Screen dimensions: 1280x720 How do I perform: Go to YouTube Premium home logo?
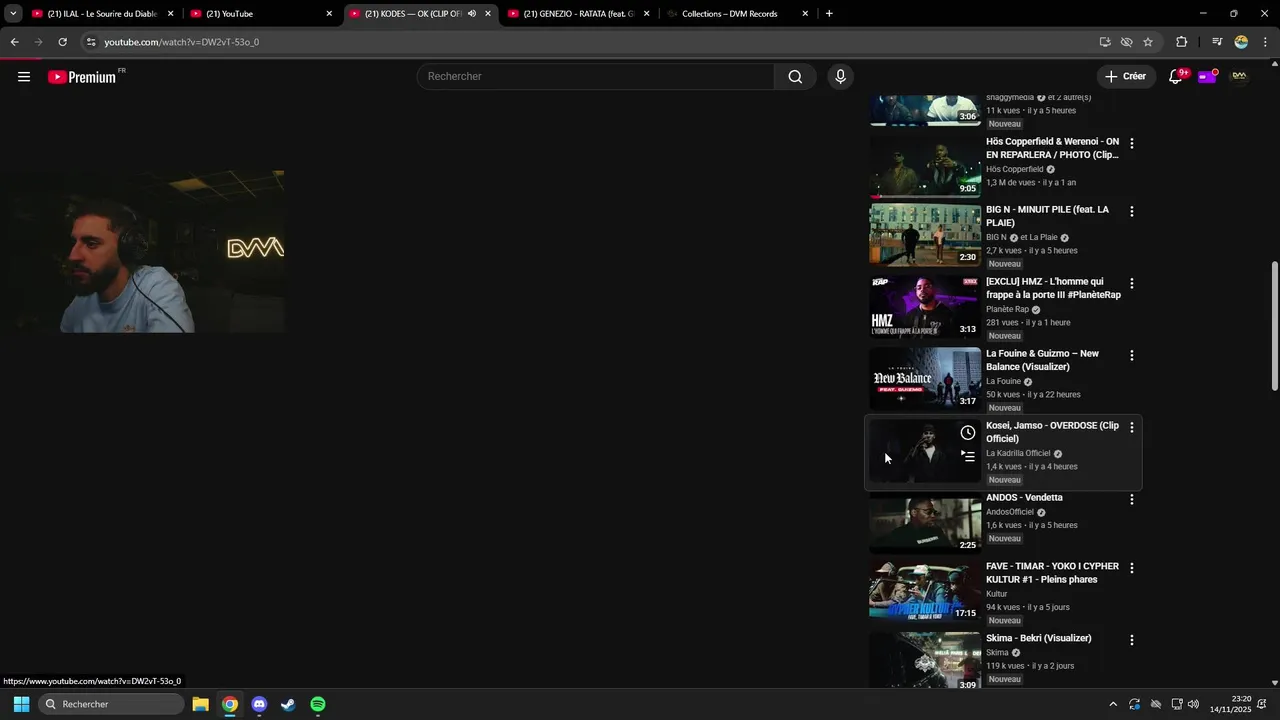pyautogui.click(x=84, y=77)
